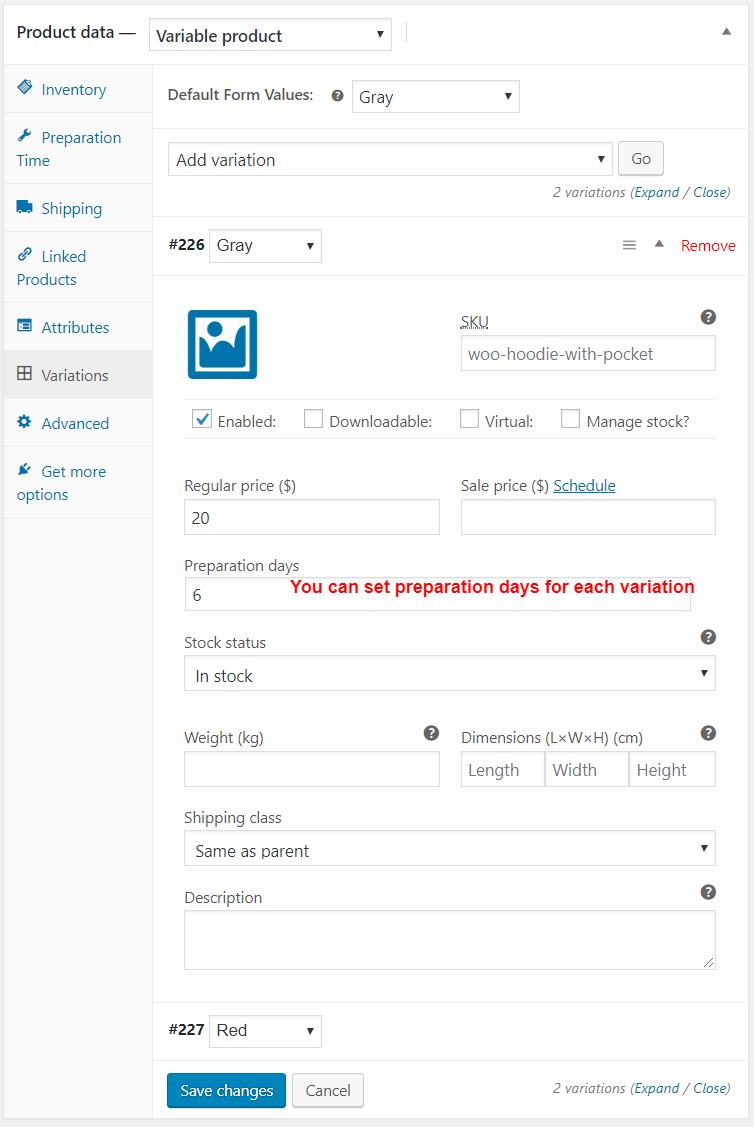Tick the Downloadable checkbox
This screenshot has height=1129, width=754.
click(x=313, y=420)
